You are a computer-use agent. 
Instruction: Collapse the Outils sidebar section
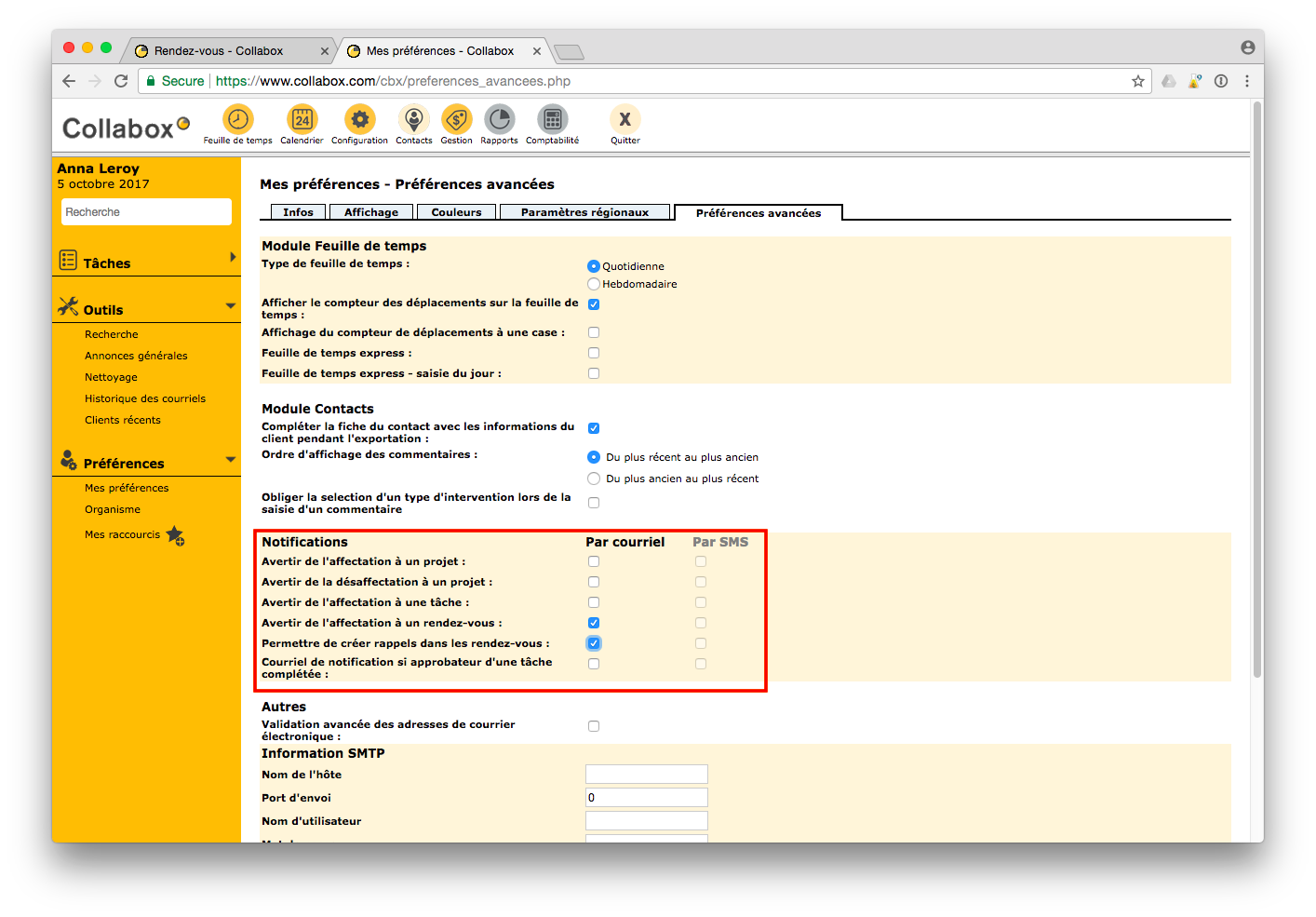tap(231, 306)
